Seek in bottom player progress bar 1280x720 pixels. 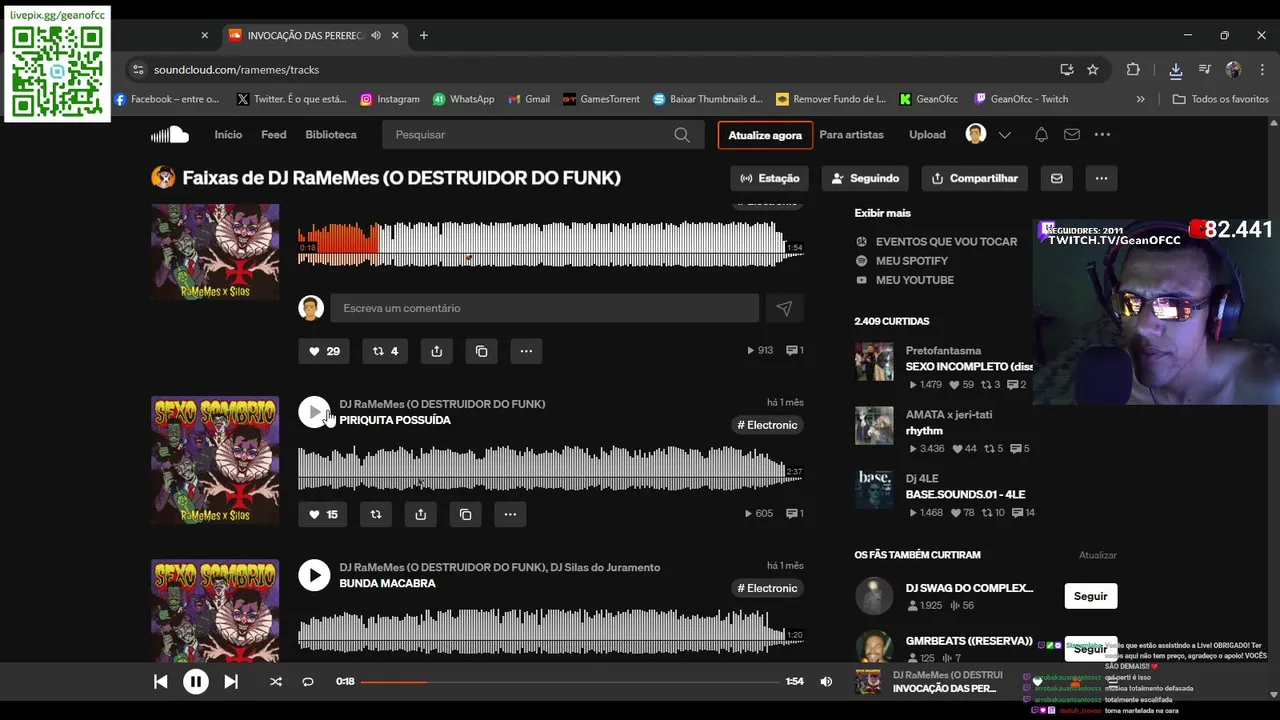pyautogui.click(x=570, y=682)
